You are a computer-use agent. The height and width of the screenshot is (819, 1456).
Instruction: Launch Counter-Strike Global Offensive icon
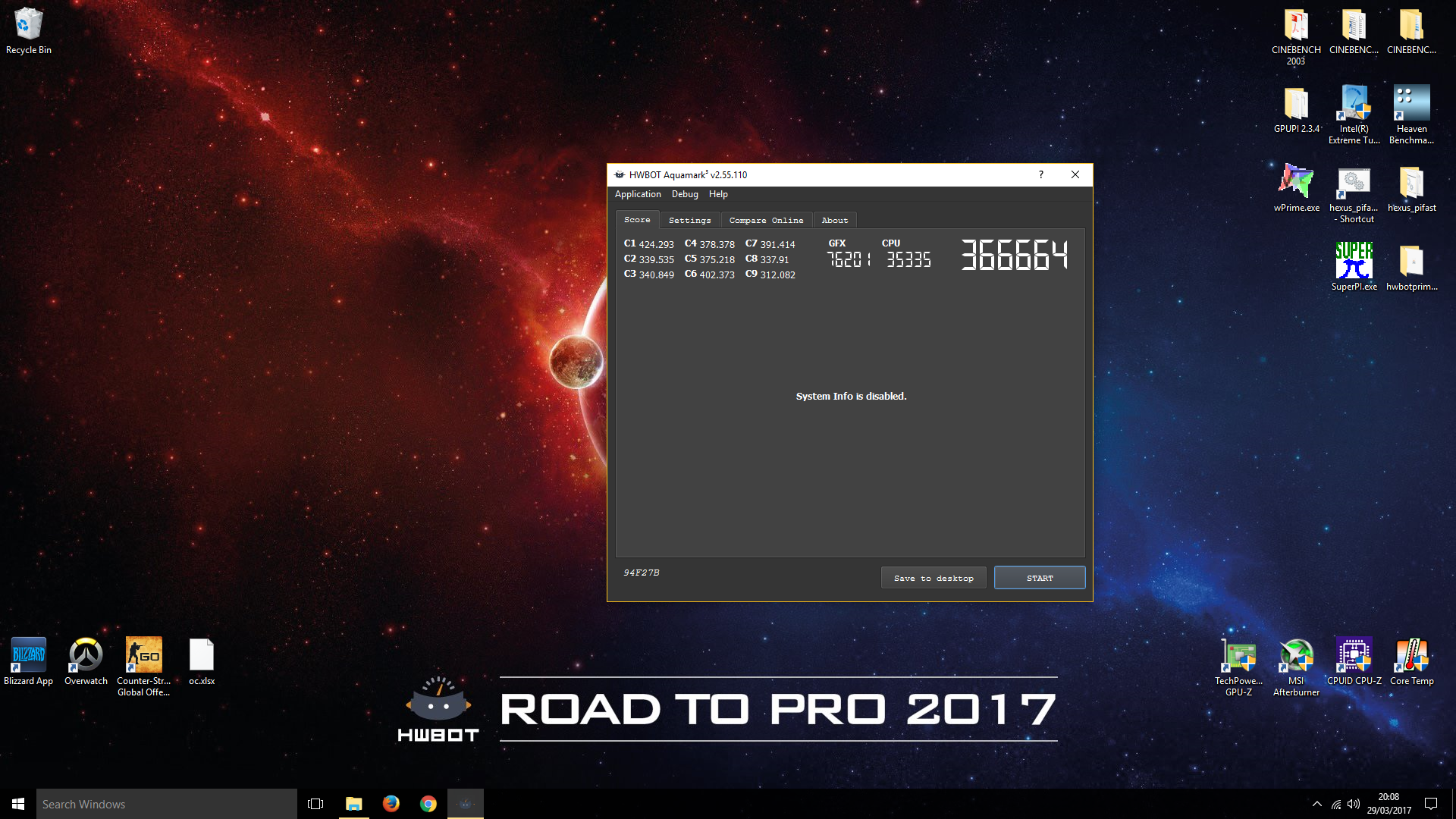point(143,667)
